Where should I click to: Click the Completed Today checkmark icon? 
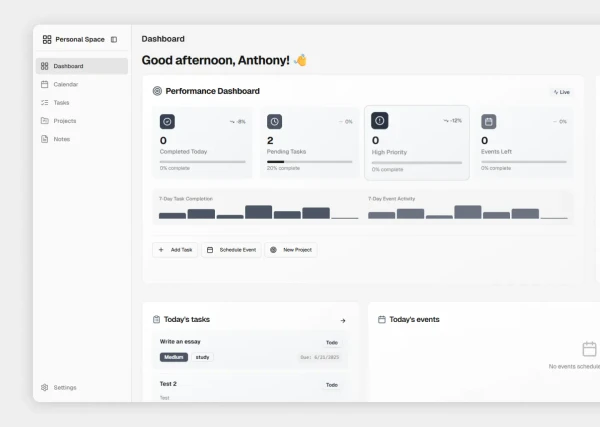[x=167, y=121]
